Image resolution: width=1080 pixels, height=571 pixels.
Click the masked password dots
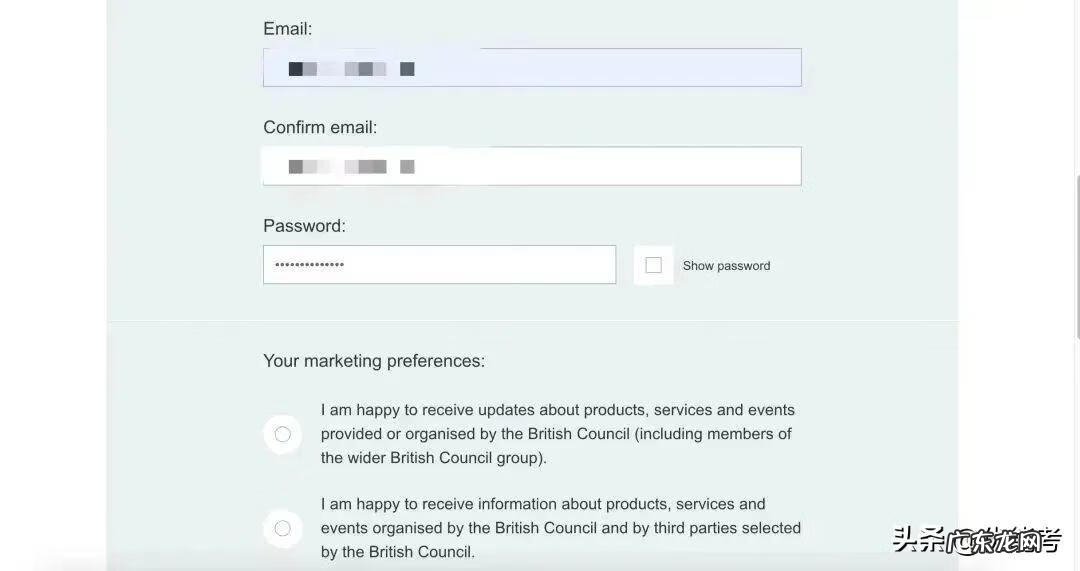click(309, 265)
